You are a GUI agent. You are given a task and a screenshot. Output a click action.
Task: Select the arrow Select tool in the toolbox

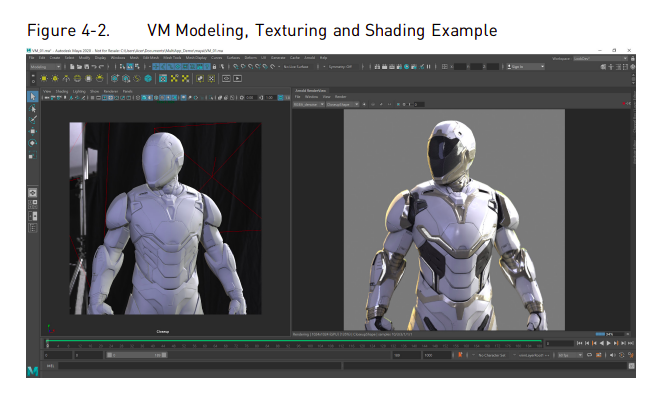33,97
